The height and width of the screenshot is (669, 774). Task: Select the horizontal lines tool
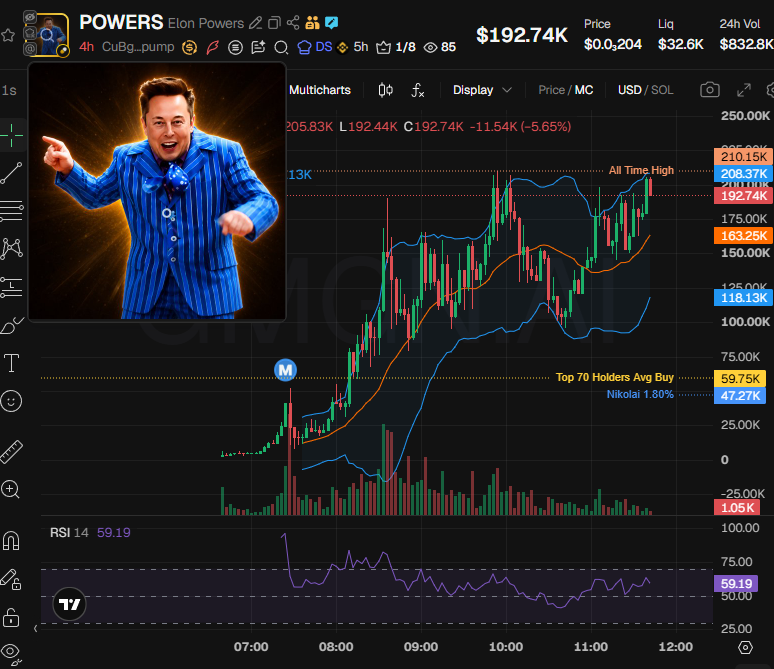click(x=12, y=211)
